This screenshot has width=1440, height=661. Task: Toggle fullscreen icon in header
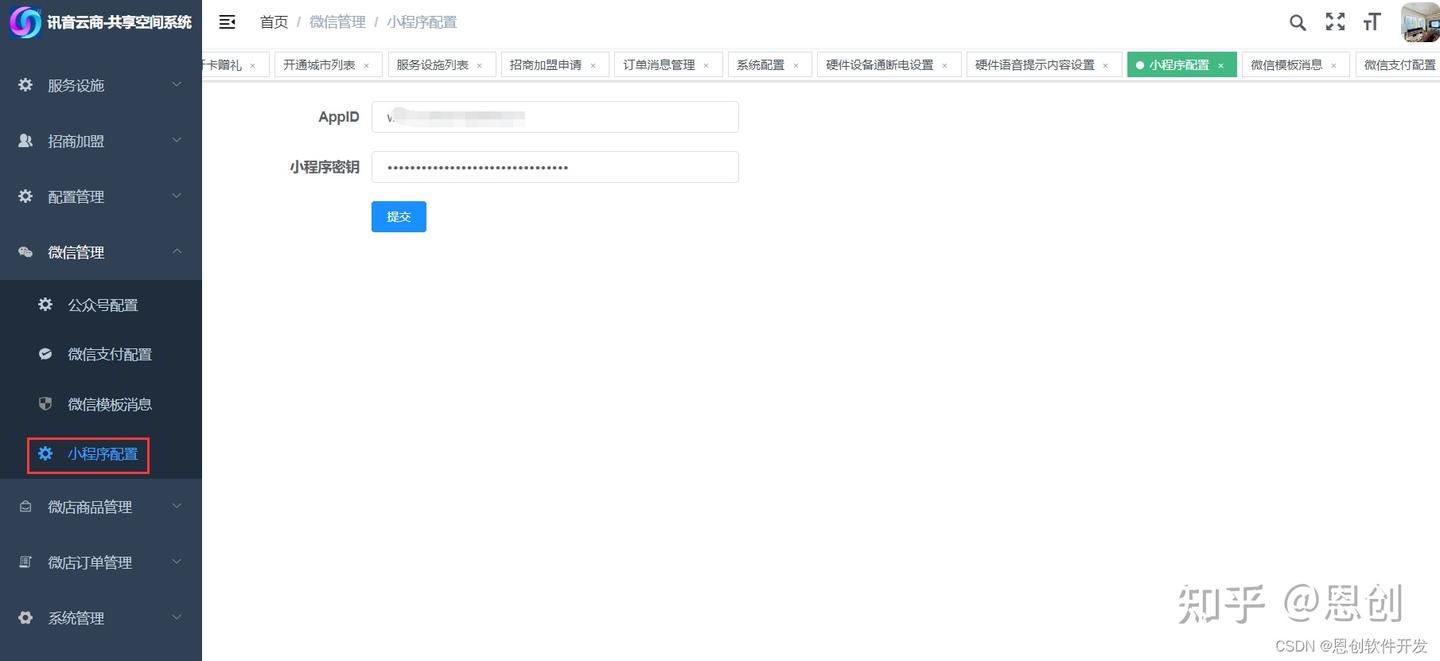(1335, 22)
